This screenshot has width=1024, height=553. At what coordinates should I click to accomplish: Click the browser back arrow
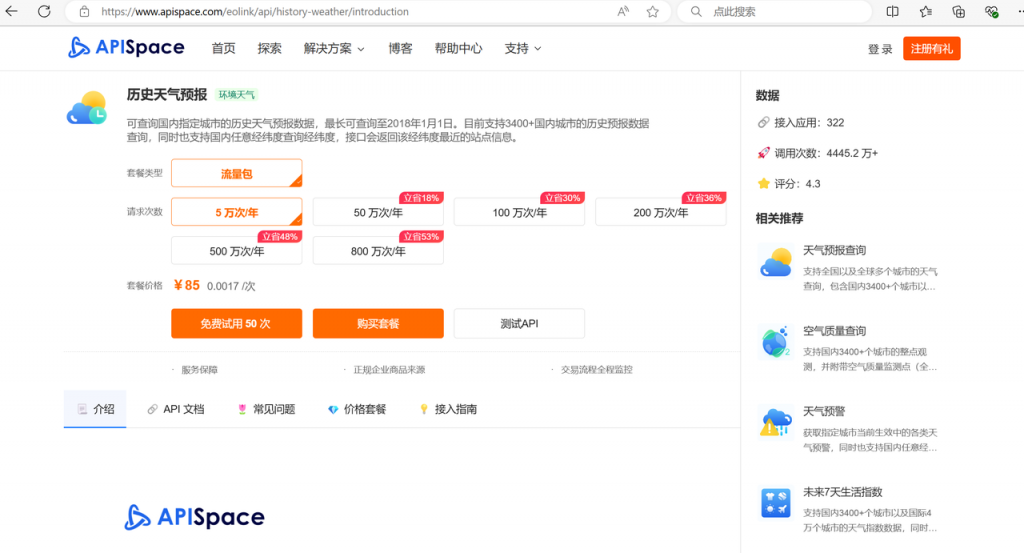coord(13,12)
